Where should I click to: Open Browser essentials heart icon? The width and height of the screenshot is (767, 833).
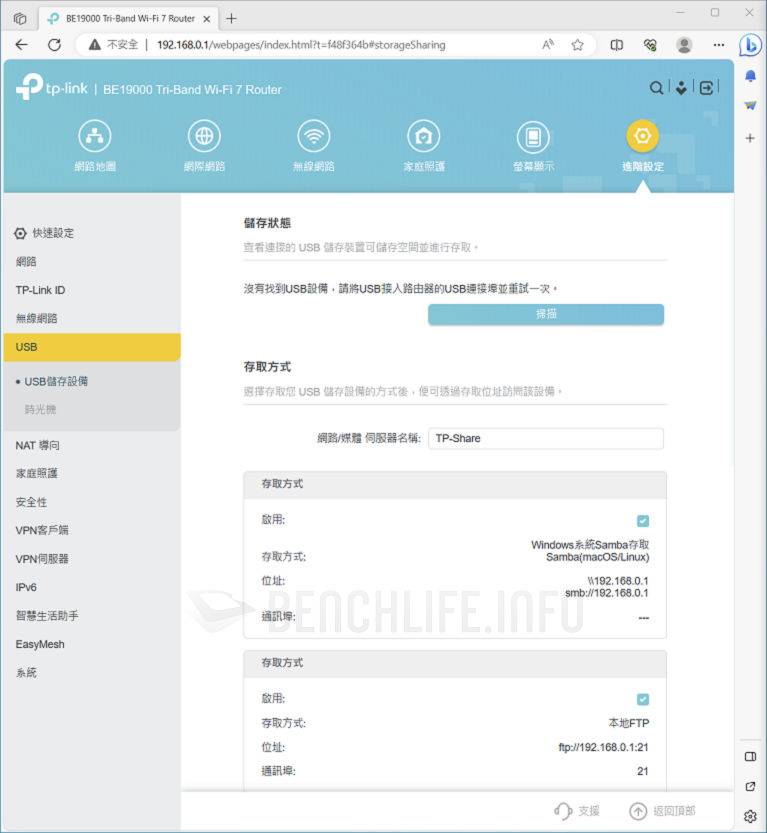point(650,45)
